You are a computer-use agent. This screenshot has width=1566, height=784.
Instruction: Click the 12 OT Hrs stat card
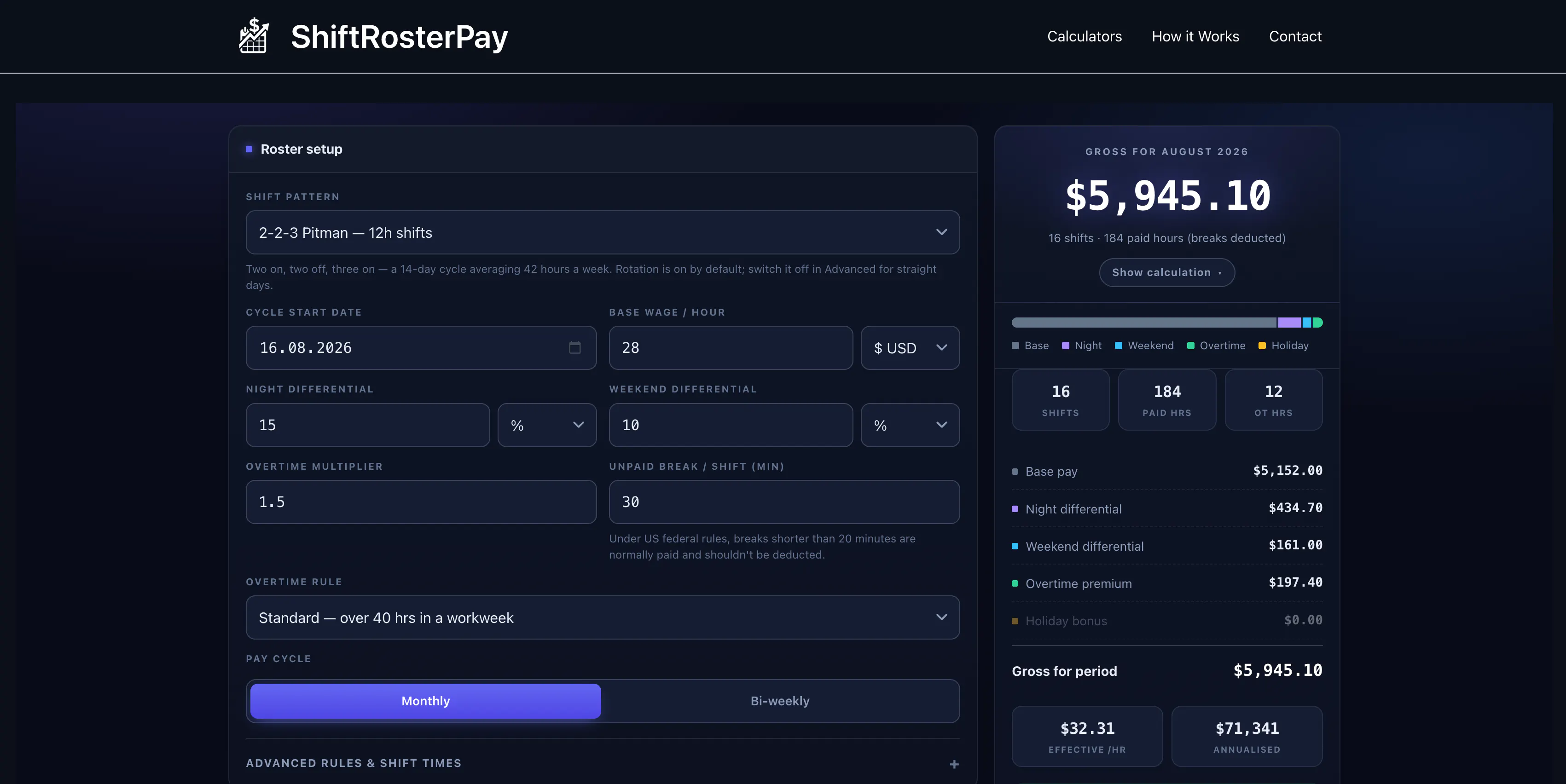point(1273,400)
